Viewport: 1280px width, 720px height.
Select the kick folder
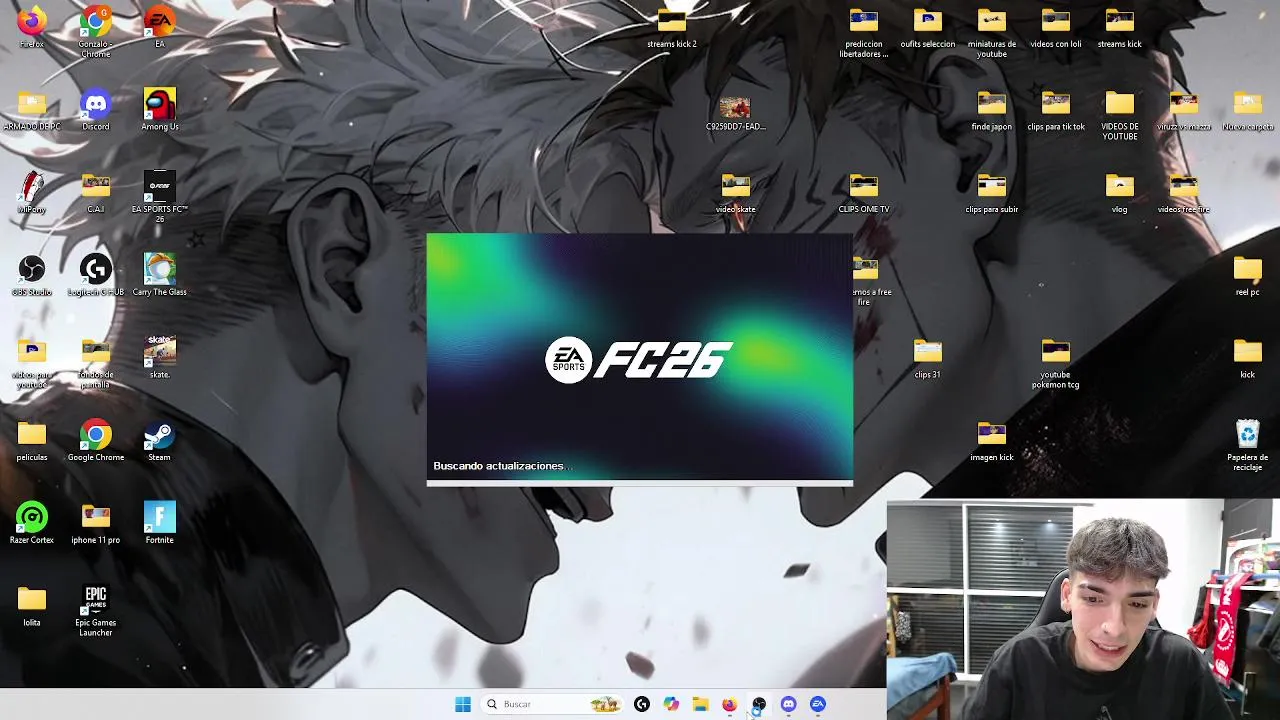tap(1248, 358)
